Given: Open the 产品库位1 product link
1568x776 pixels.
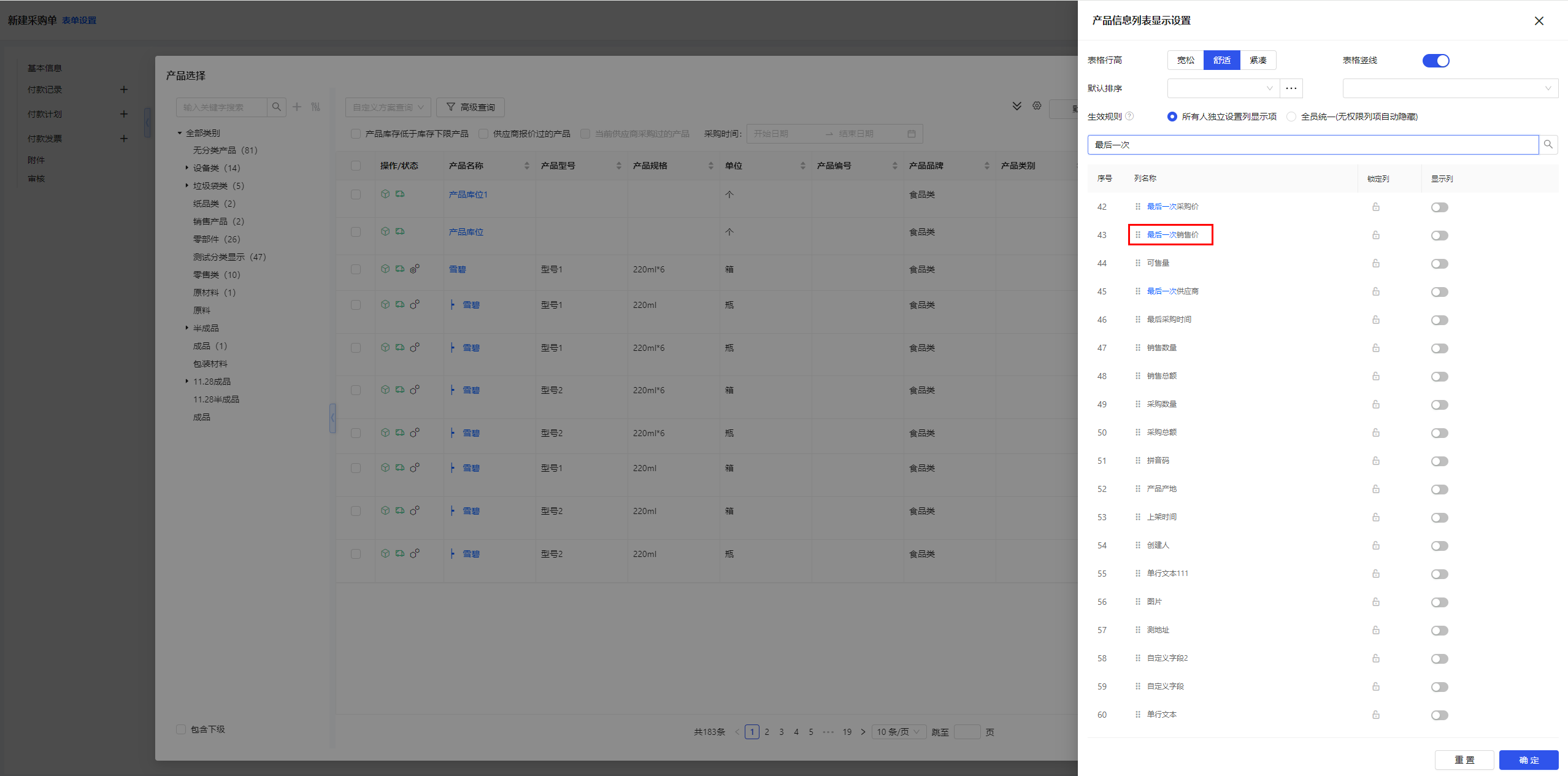Looking at the screenshot, I should coord(468,194).
